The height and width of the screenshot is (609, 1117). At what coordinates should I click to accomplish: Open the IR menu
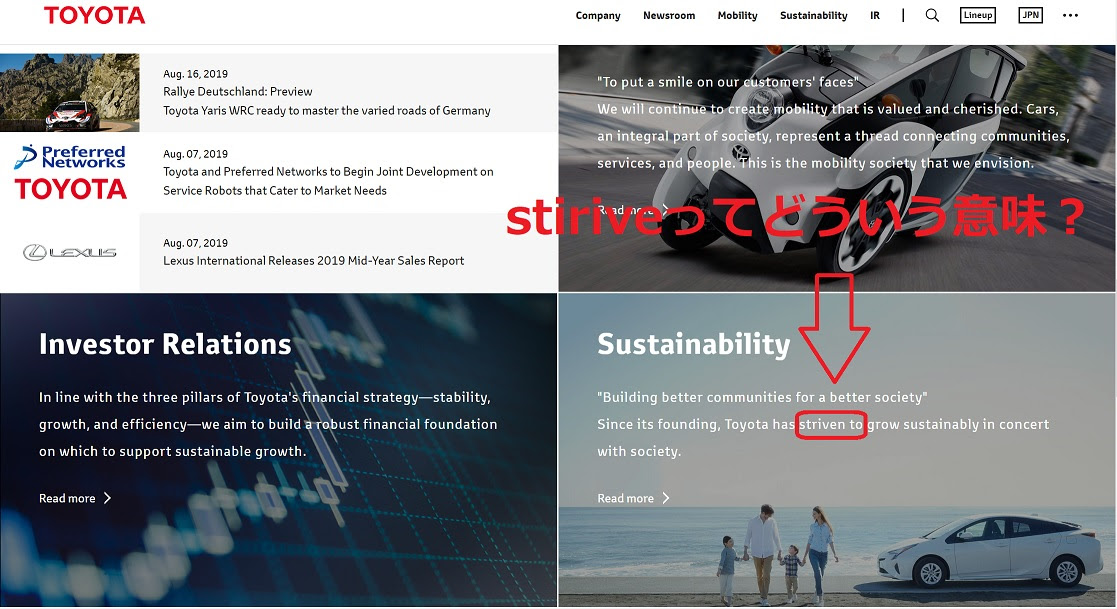(x=875, y=16)
